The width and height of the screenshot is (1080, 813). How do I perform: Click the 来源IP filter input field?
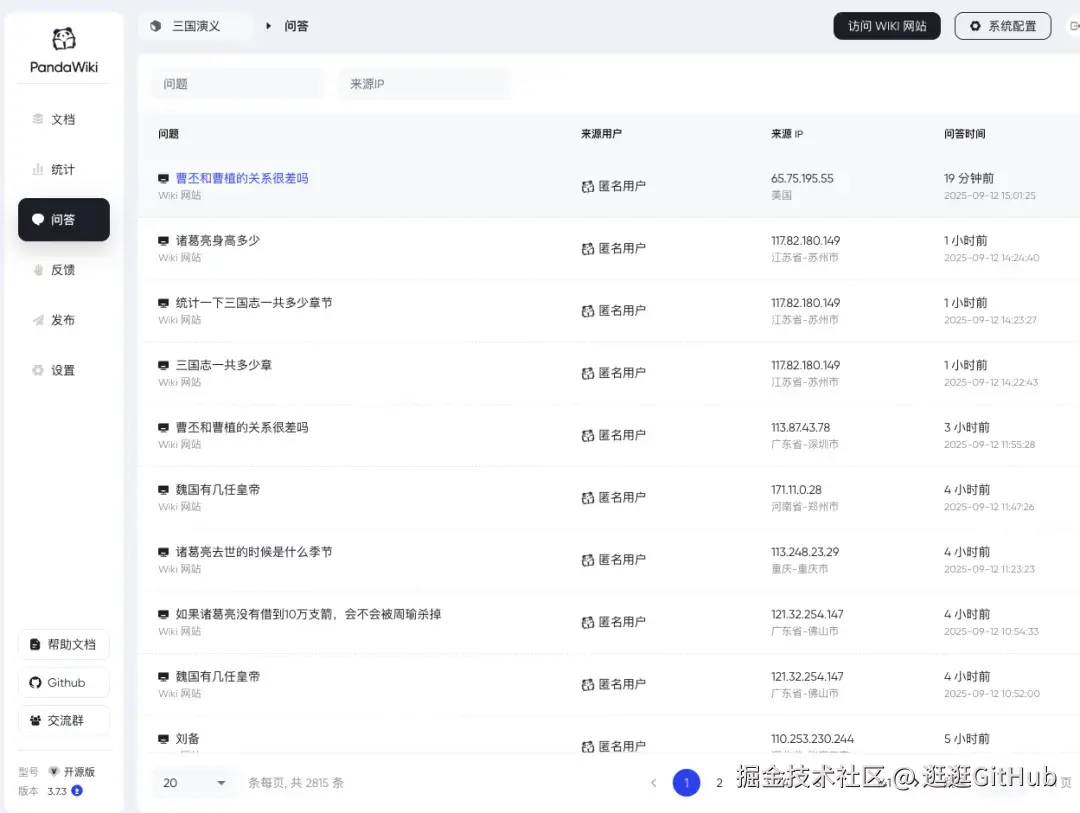pos(424,84)
